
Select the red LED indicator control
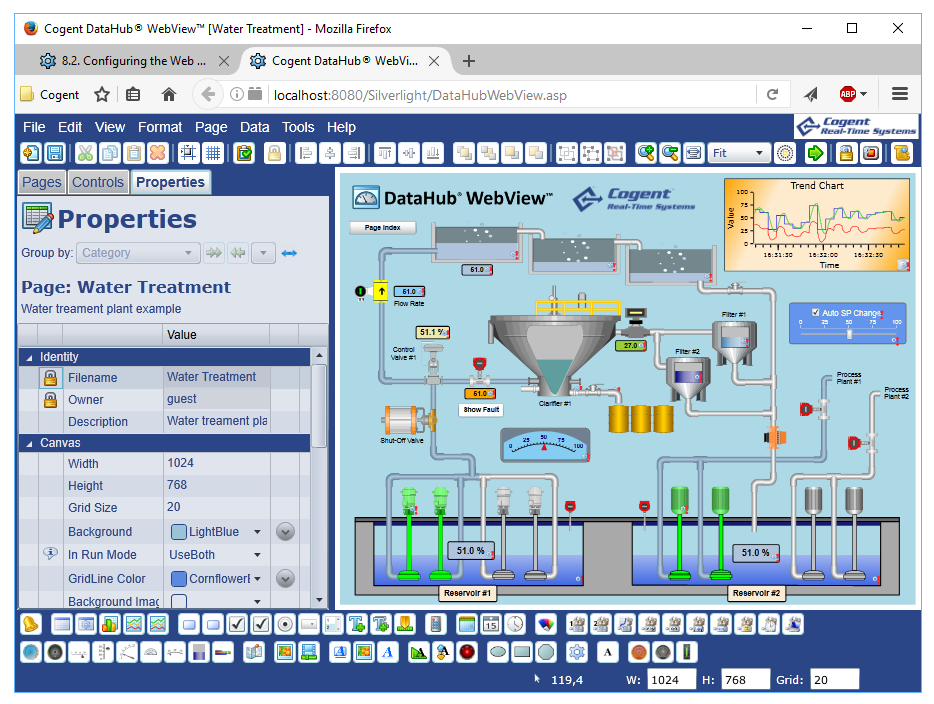(467, 652)
